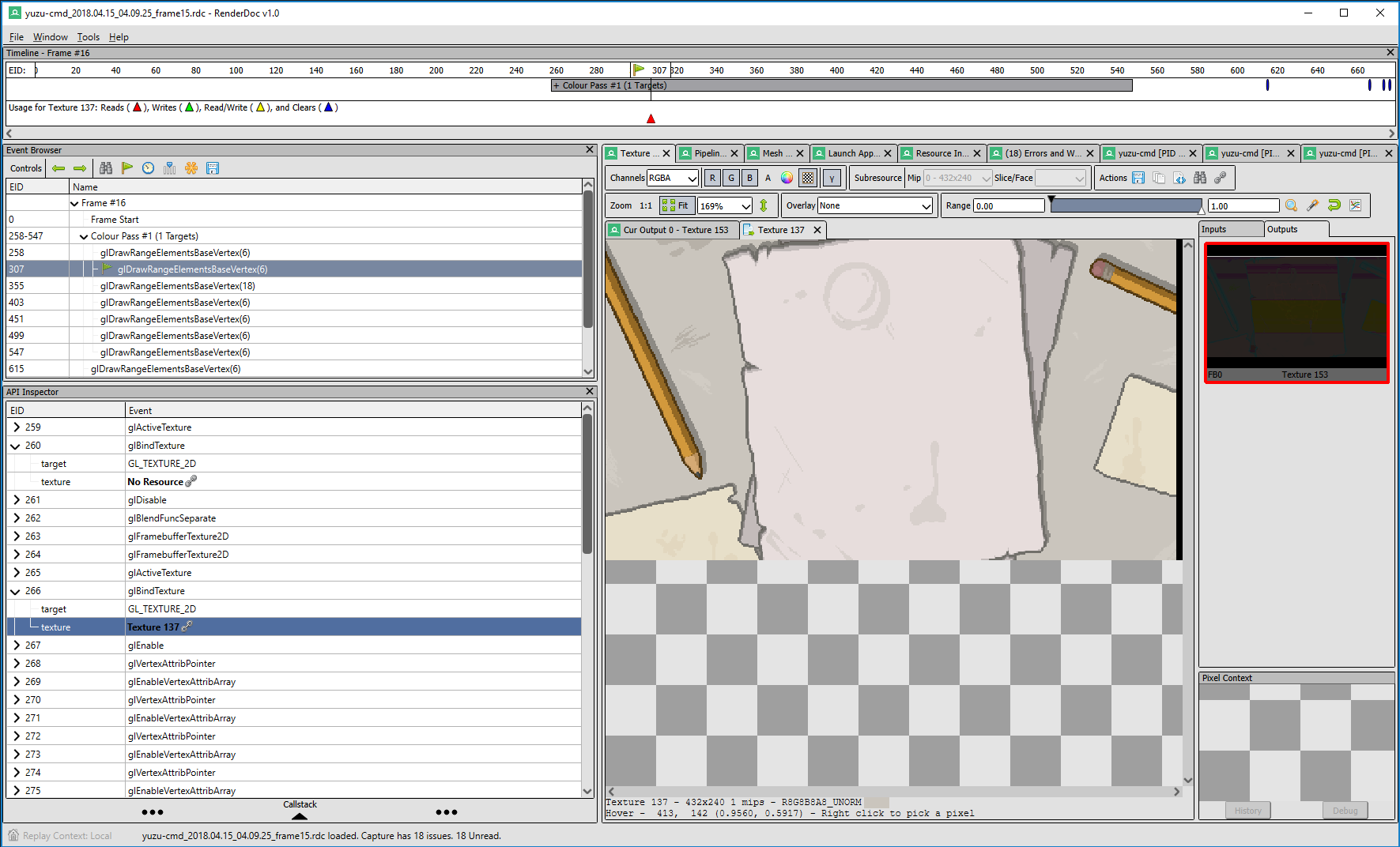Go to previous event with left arrow
This screenshot has height=847, width=1400.
coord(58,168)
